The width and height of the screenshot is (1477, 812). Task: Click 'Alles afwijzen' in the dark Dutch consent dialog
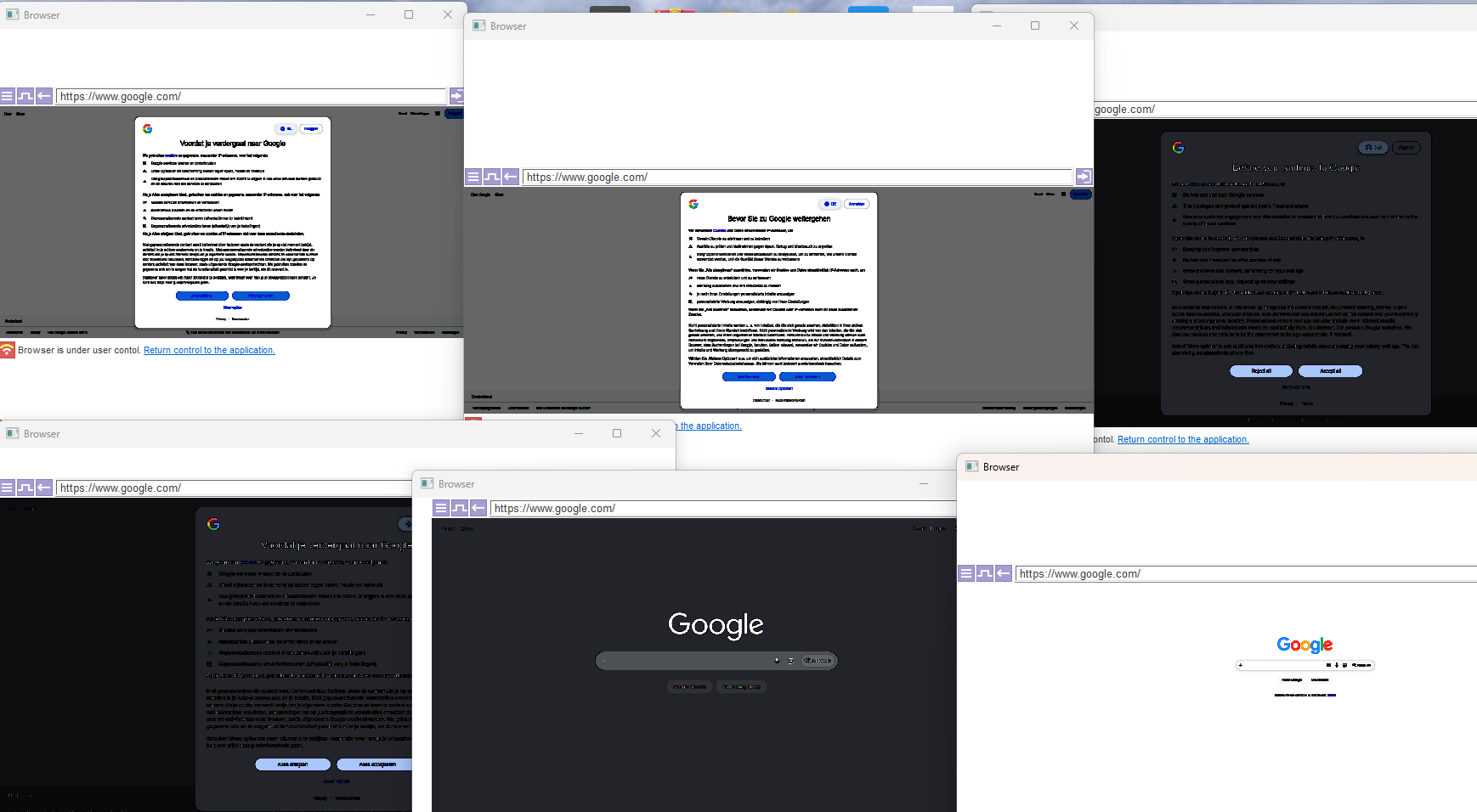point(293,764)
